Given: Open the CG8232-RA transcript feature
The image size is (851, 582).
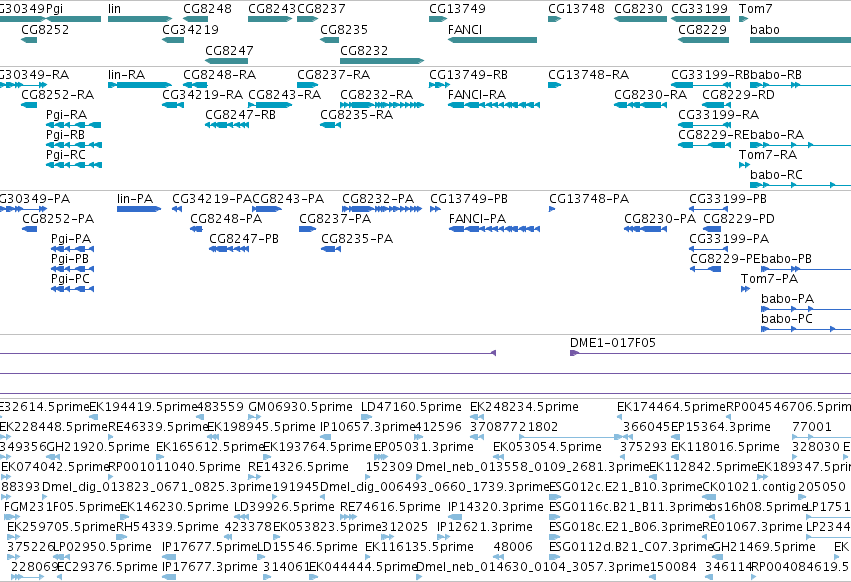Looking at the screenshot, I should (382, 105).
